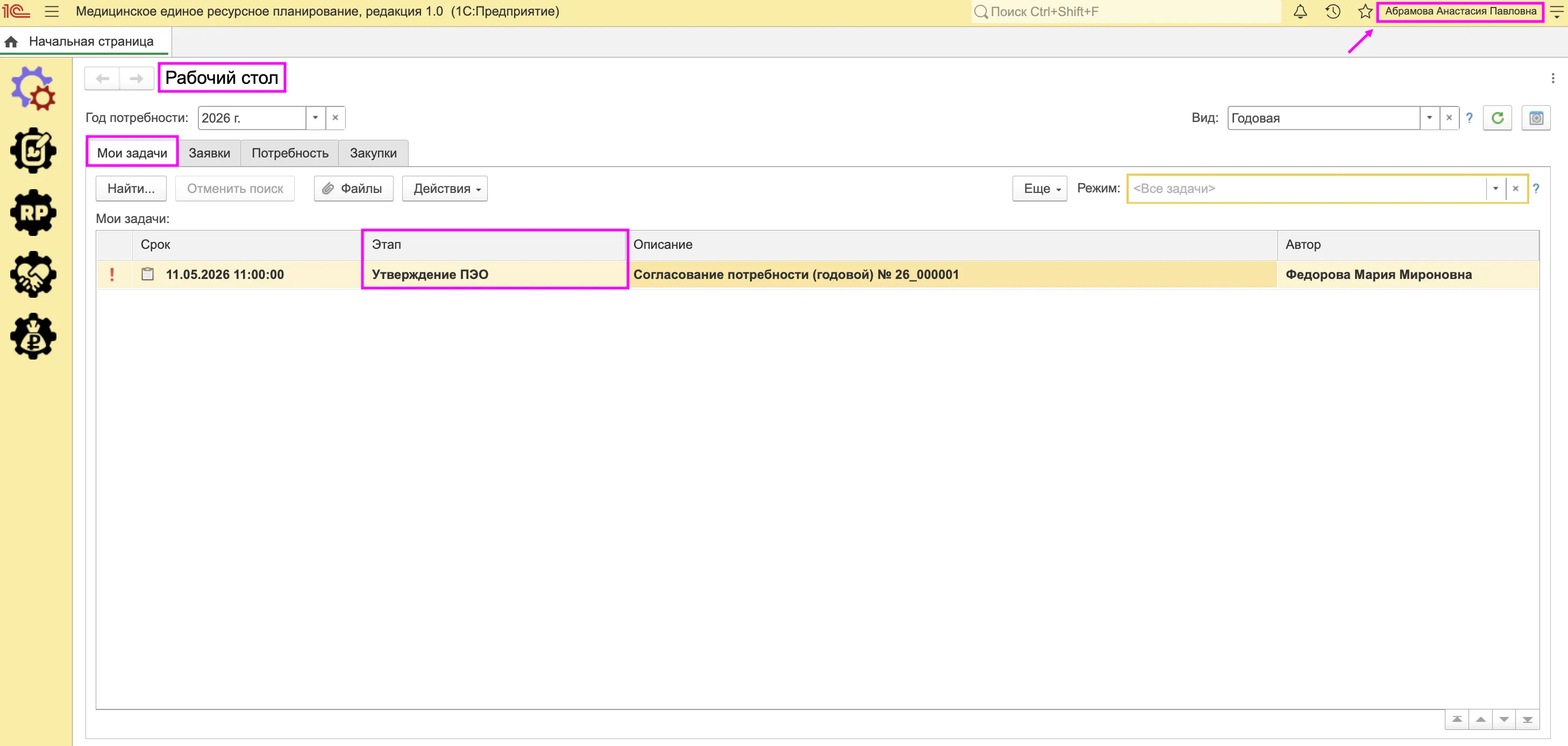1568x746 pixels.
Task: Refresh the desktop with green arrow icon
Action: point(1498,118)
